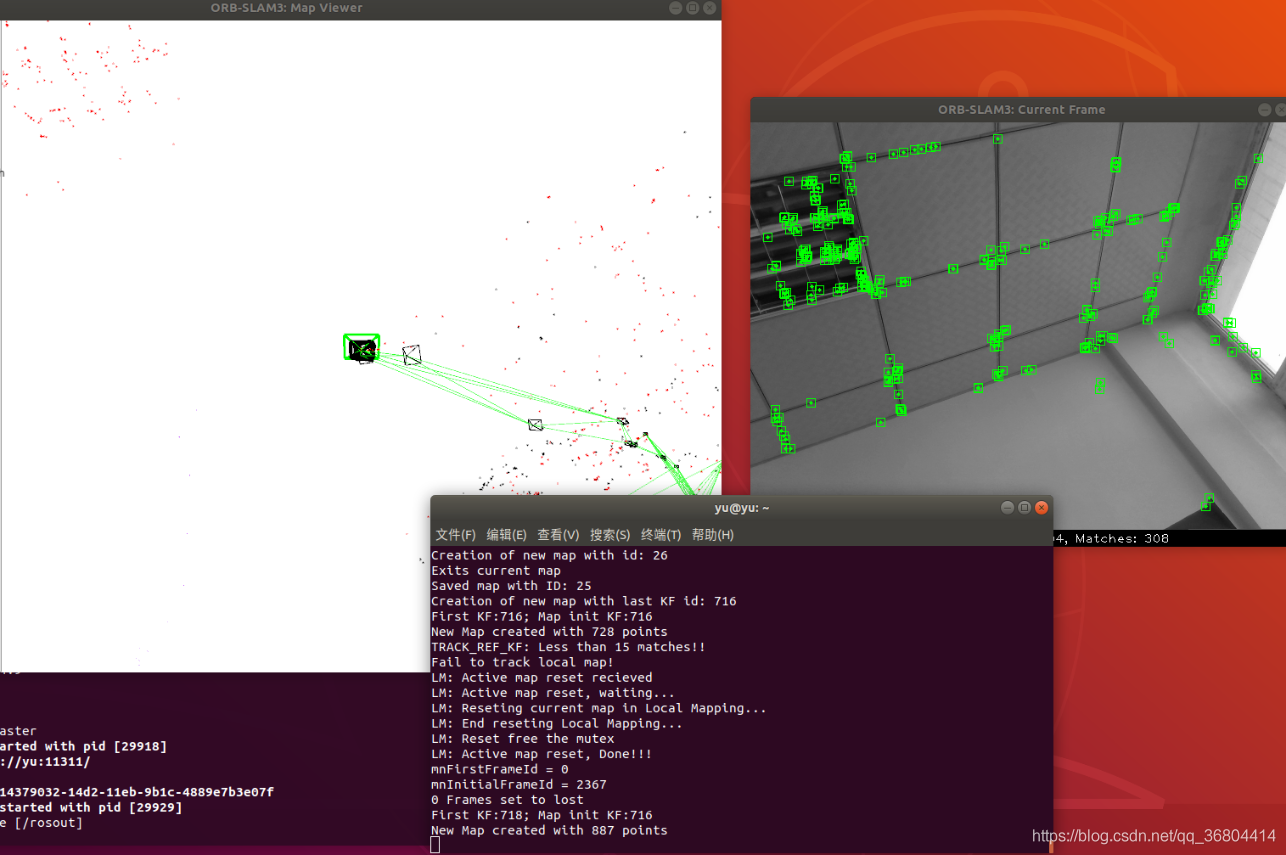1286x855 pixels.
Task: Open the 帮助(H) menu in the terminal
Action: tap(713, 535)
